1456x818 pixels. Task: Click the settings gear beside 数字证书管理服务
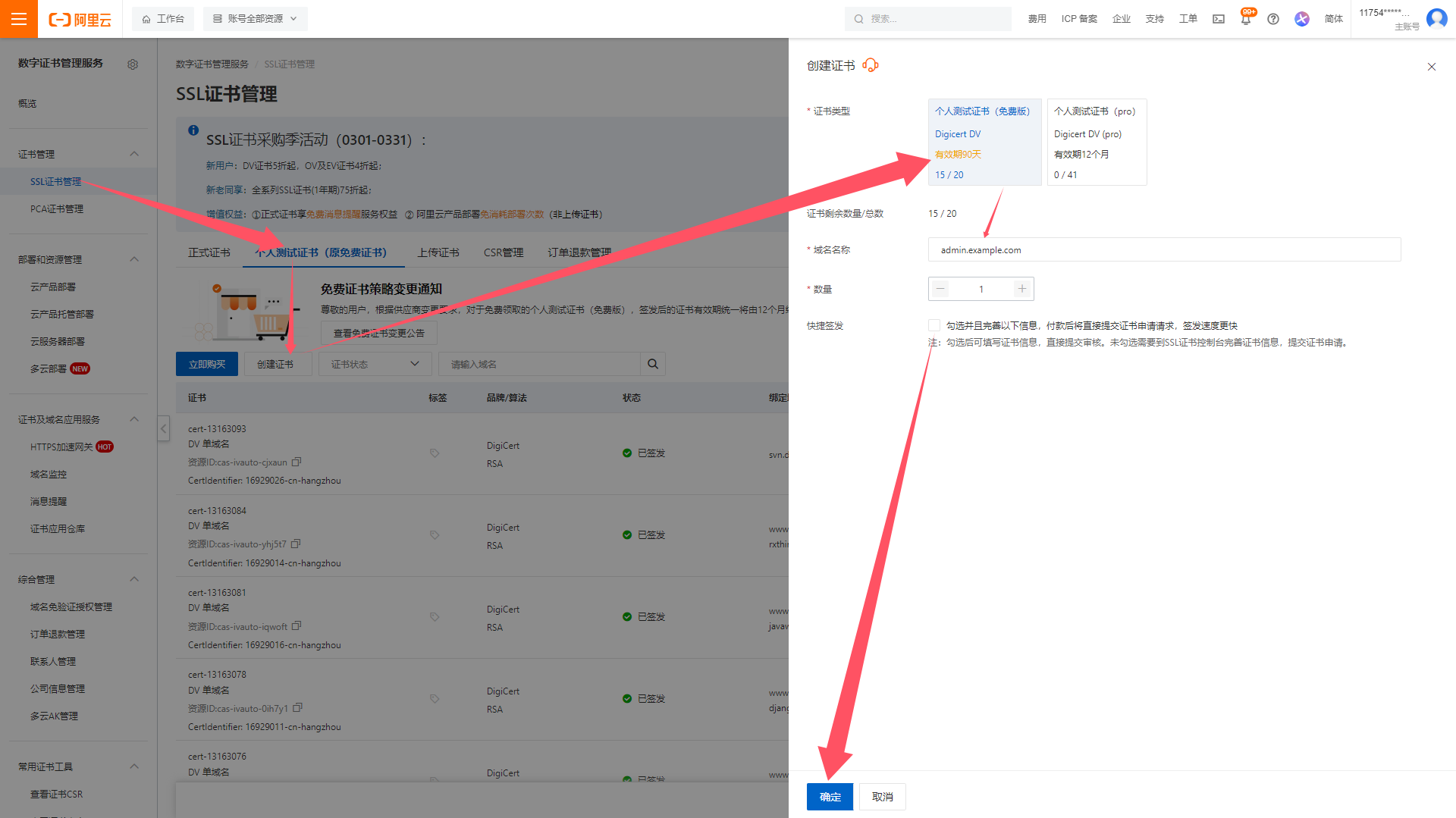pyautogui.click(x=133, y=64)
